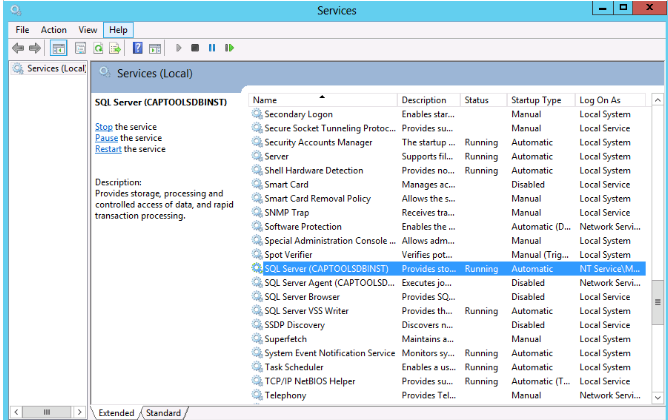This screenshot has width=668, height=420.
Task: Click the Pause Service icon
Action: pyautogui.click(x=212, y=48)
